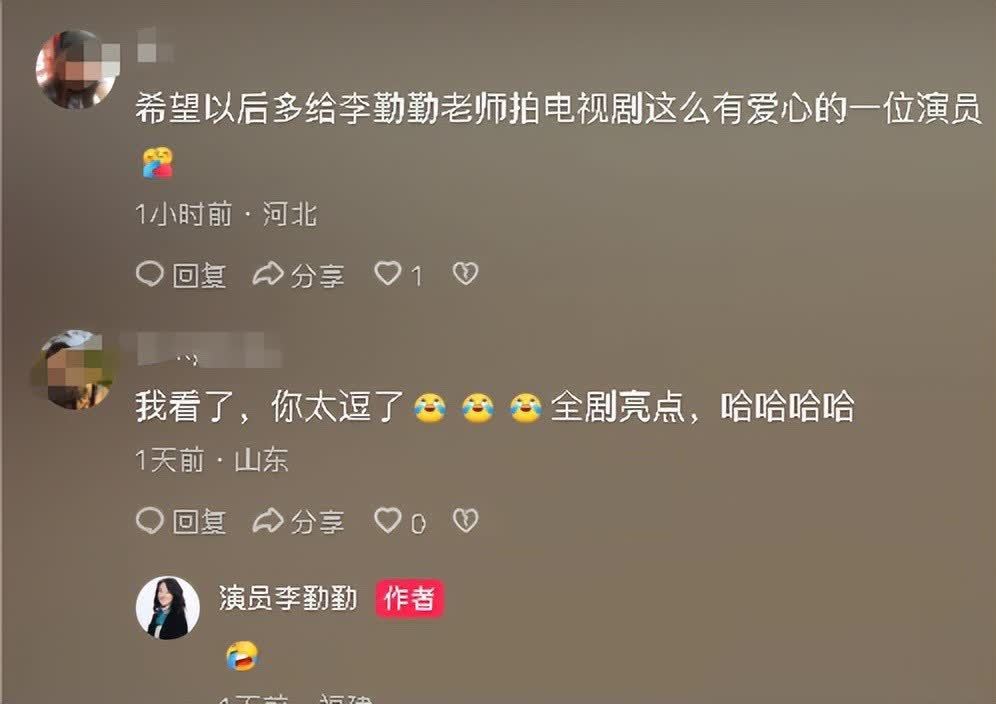Screen dimensions: 996x704
Task: Share the Shandong comment via arrow icon
Action: [x=267, y=521]
